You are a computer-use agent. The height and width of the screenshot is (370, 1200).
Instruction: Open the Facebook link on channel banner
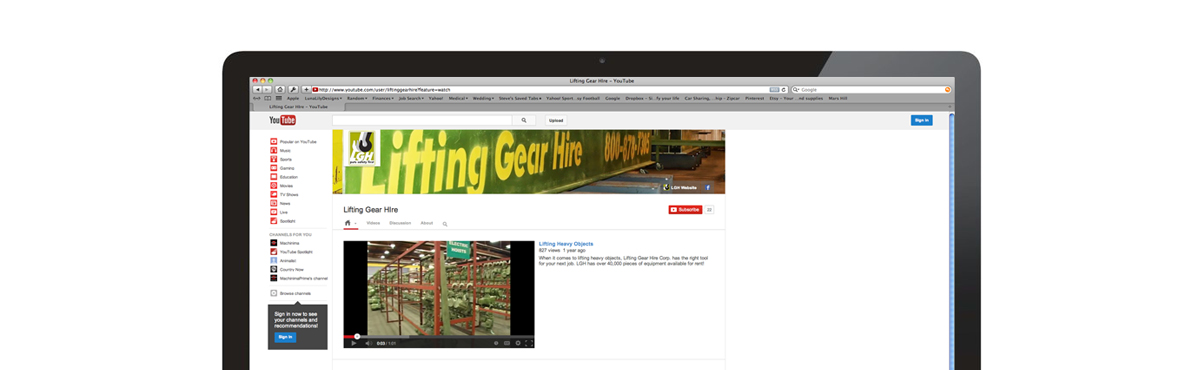tap(708, 187)
